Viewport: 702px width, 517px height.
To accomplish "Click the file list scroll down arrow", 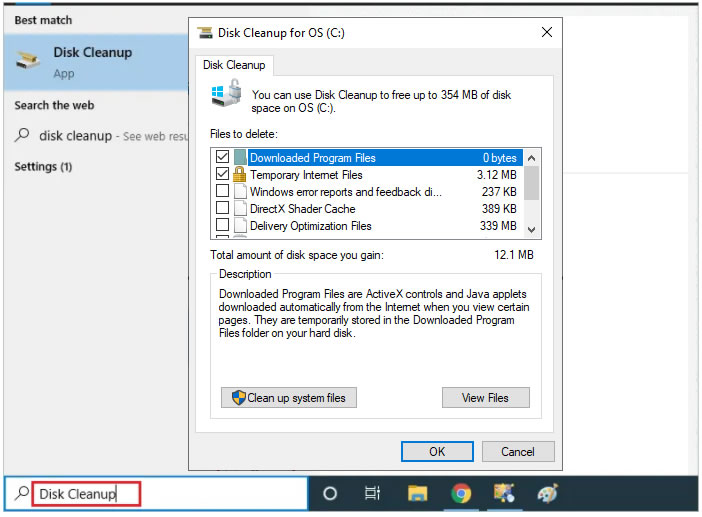I will [x=531, y=230].
